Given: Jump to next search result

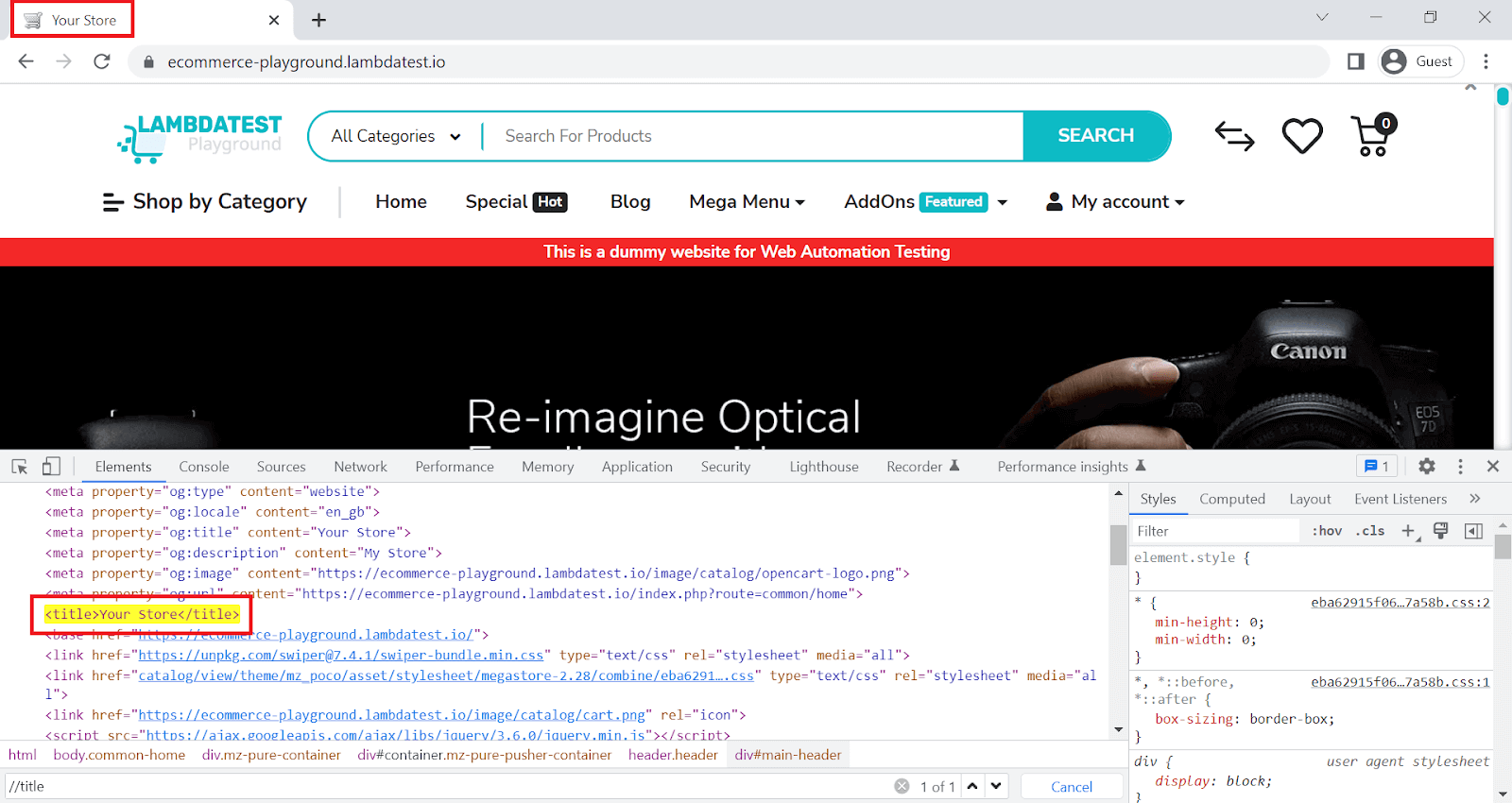Looking at the screenshot, I should pyautogui.click(x=996, y=786).
